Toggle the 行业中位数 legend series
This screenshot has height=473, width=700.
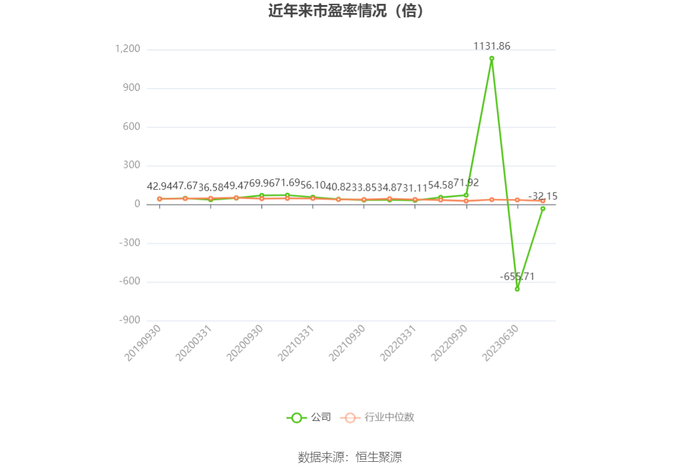pos(377,418)
